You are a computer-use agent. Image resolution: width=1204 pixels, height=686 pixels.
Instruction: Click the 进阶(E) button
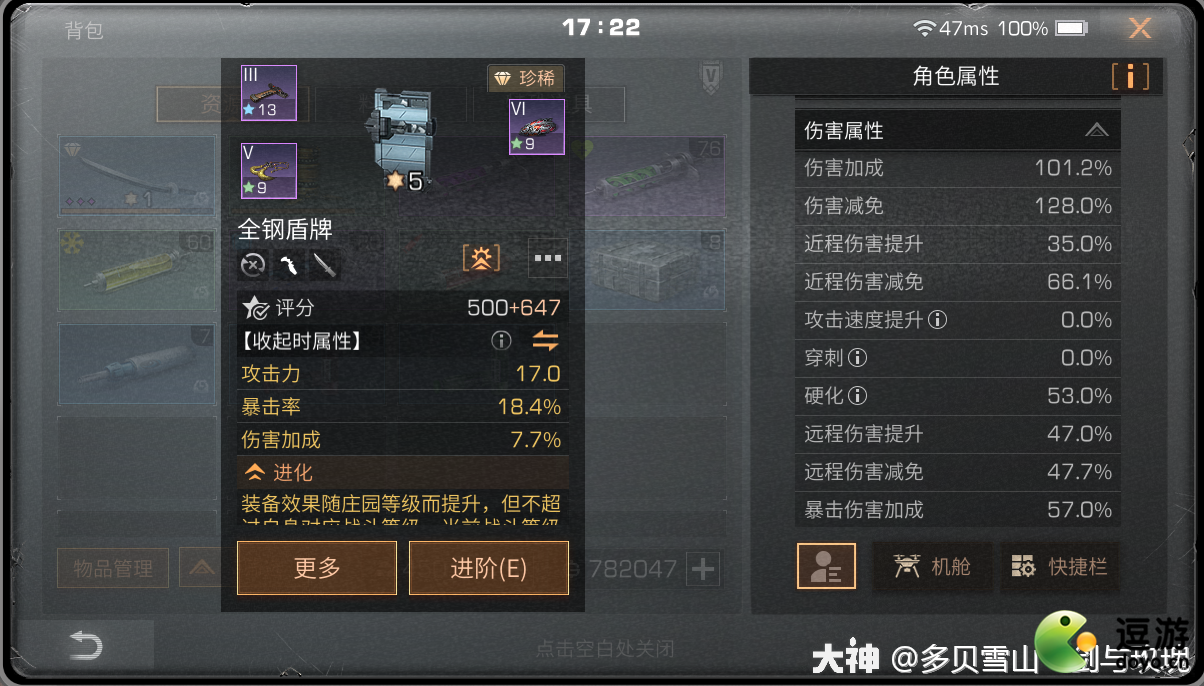point(489,568)
